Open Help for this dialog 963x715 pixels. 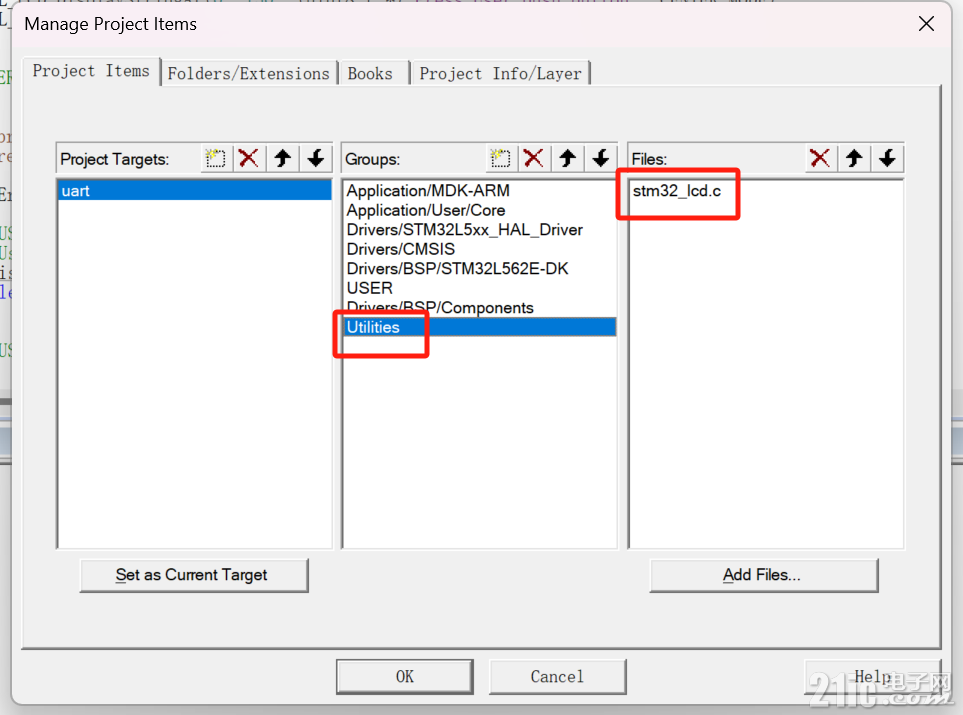pyautogui.click(x=872, y=677)
